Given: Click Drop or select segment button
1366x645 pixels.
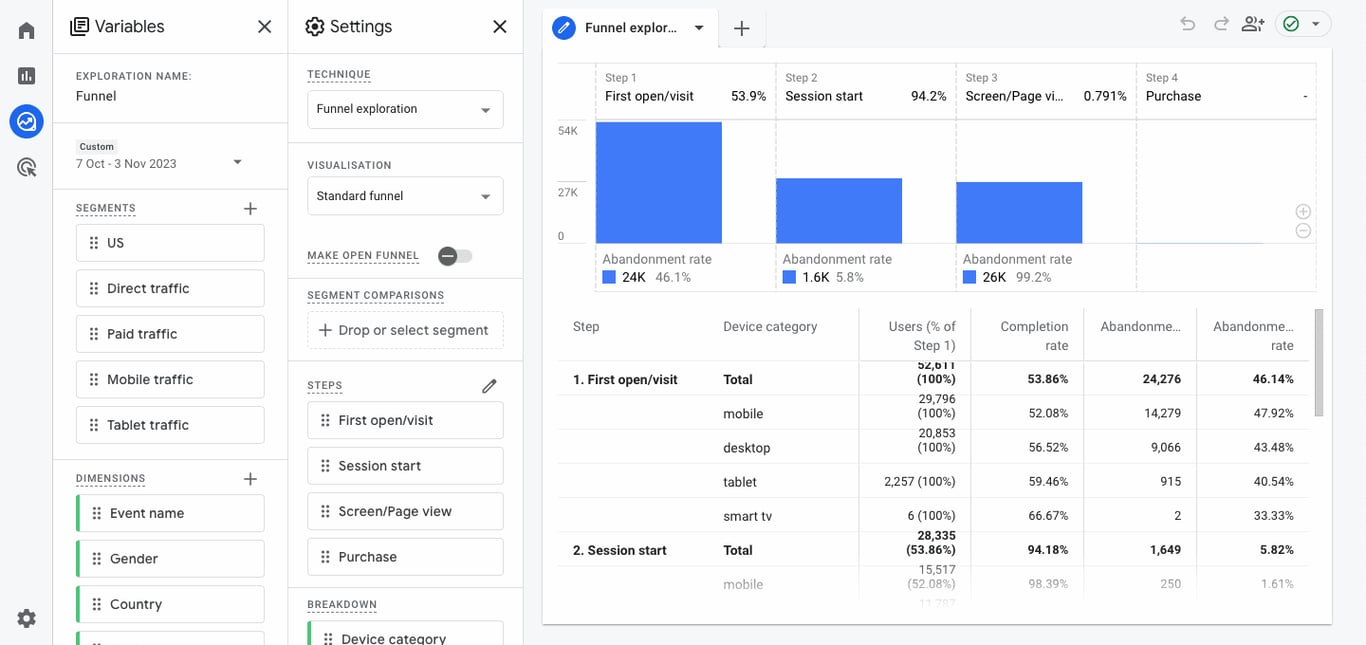Looking at the screenshot, I should click(405, 330).
